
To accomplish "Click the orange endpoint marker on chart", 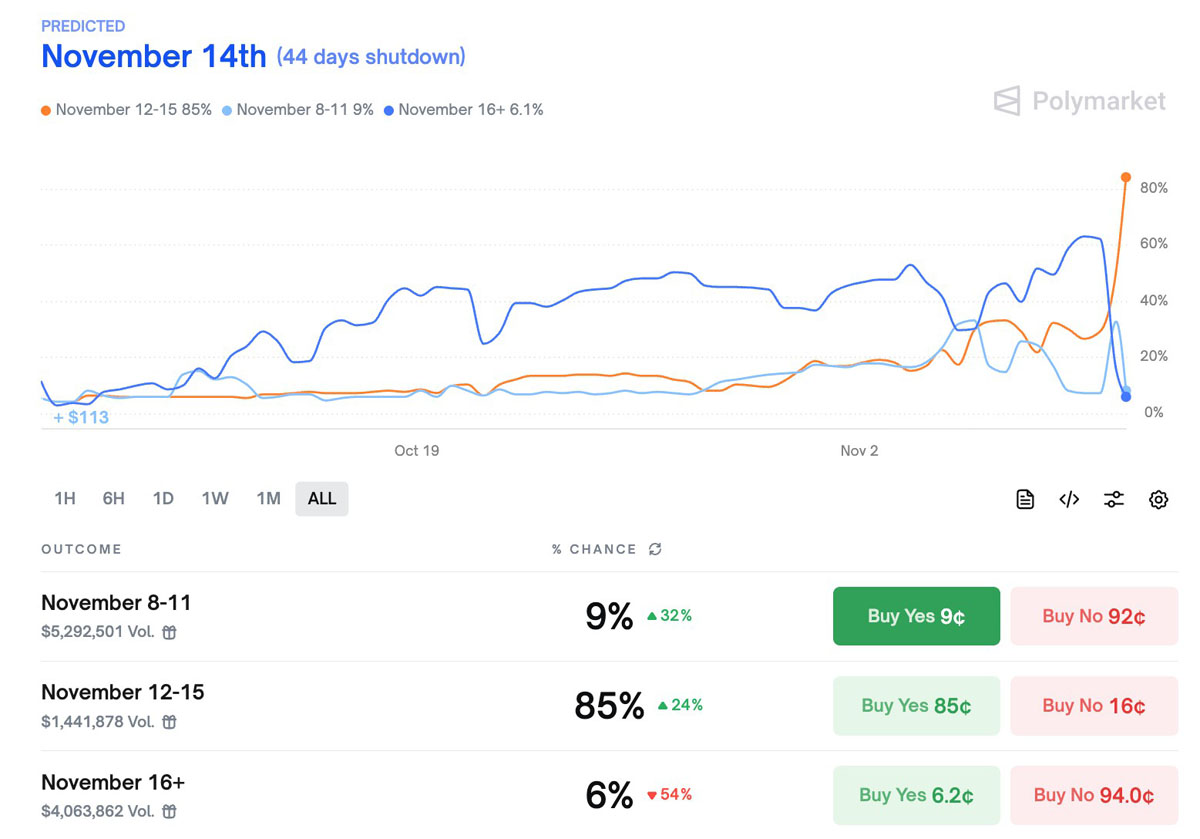I will coord(1126,177).
